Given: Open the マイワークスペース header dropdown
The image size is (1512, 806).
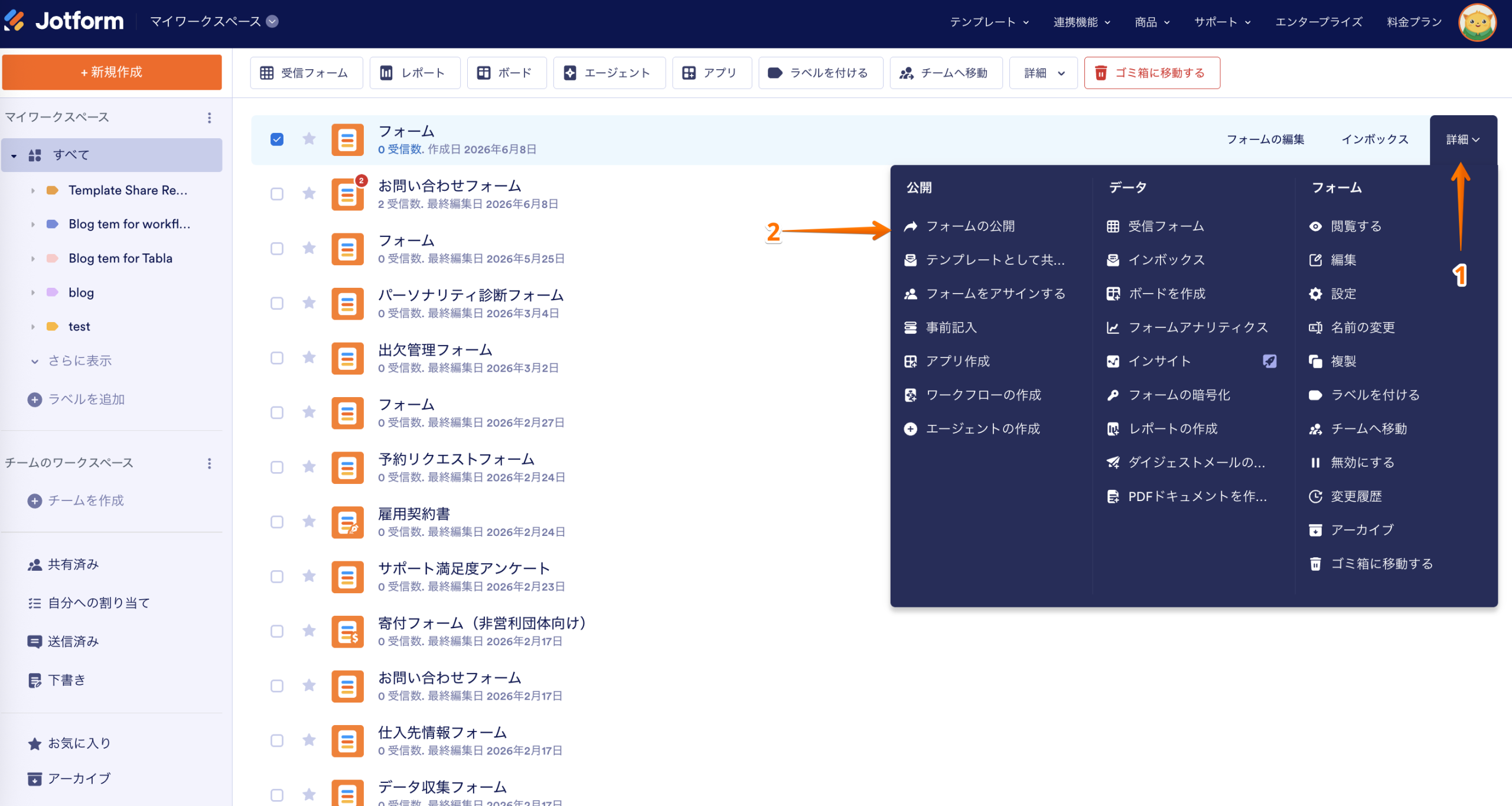Looking at the screenshot, I should [214, 21].
